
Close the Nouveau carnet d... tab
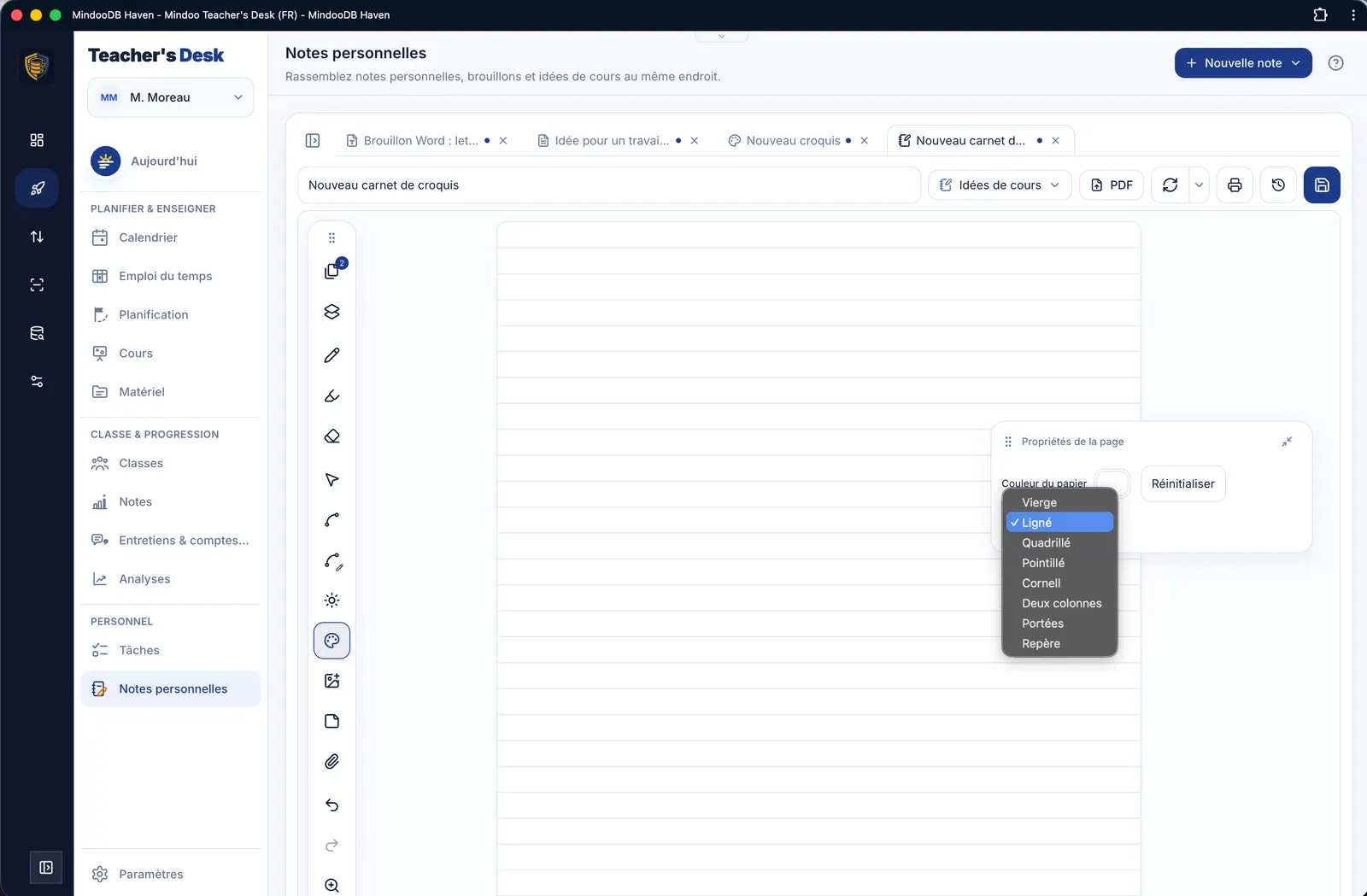click(x=1056, y=141)
